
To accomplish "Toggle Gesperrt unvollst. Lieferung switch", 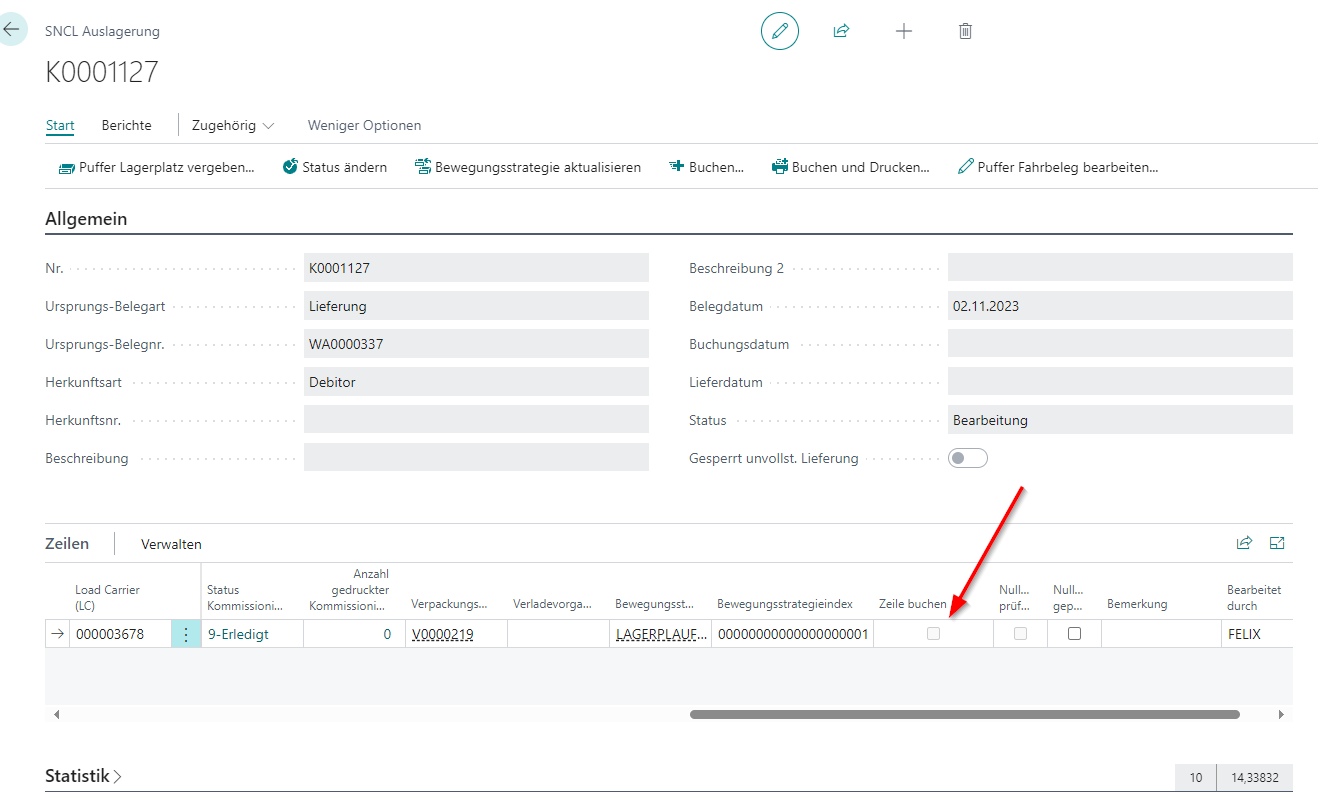I will (x=967, y=457).
